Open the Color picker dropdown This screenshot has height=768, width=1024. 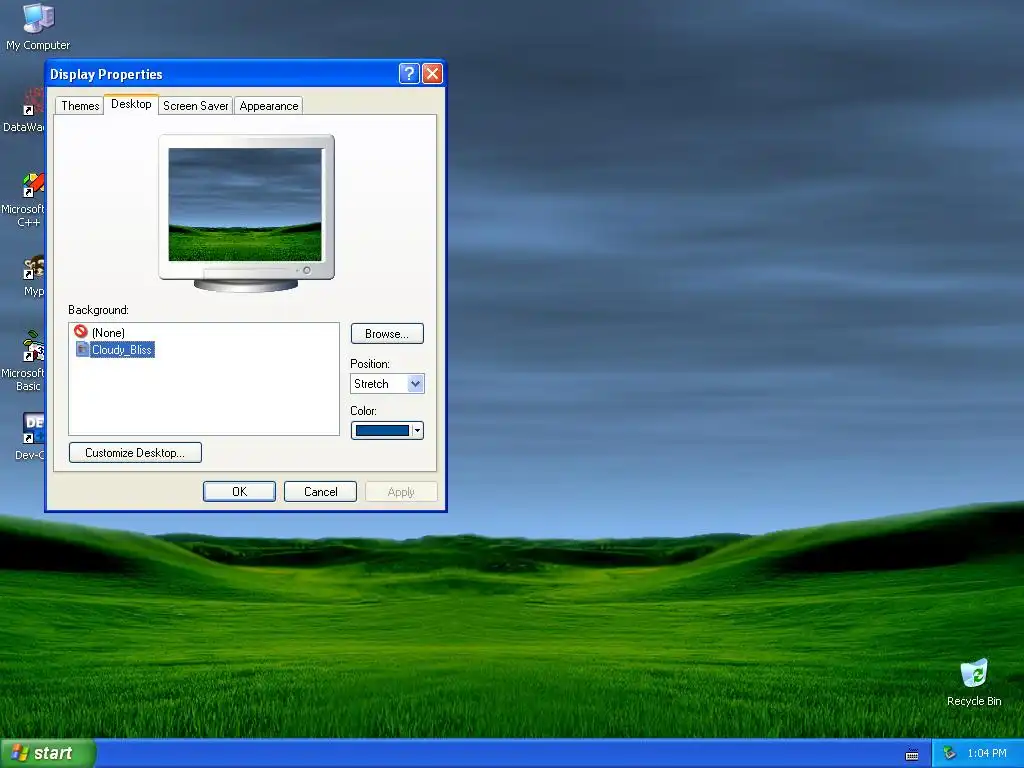pyautogui.click(x=387, y=430)
